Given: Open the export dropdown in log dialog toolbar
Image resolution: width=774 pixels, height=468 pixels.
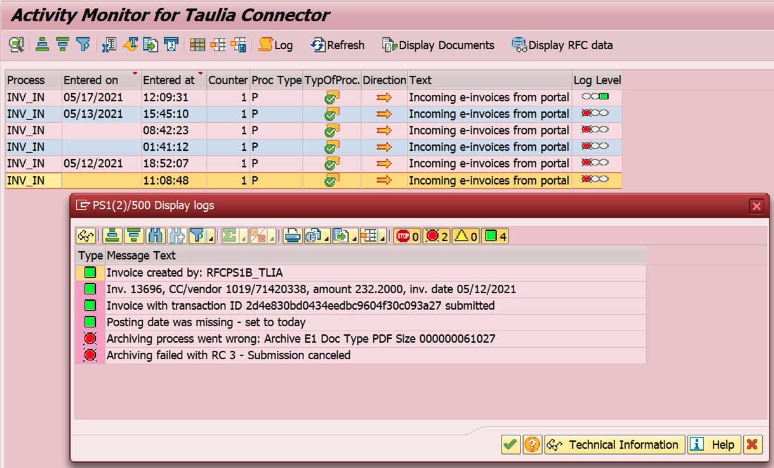Looking at the screenshot, I should [345, 236].
